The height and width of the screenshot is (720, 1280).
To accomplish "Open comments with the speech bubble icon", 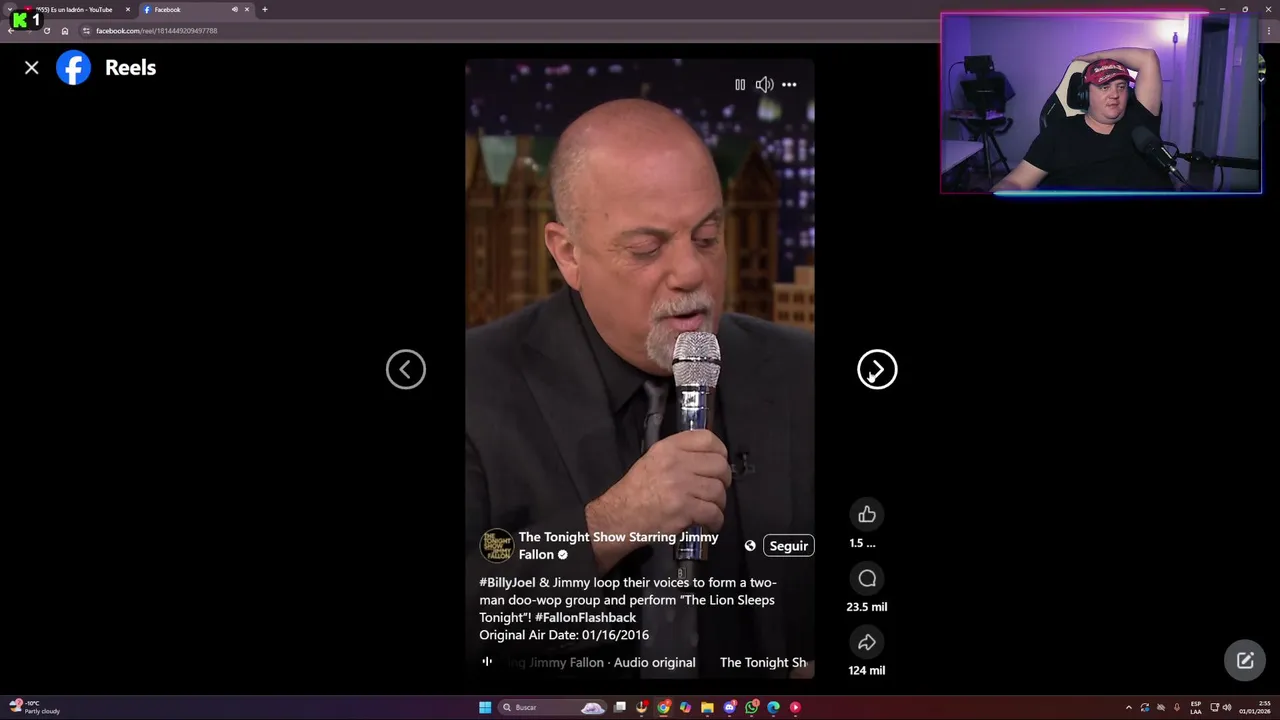I will pyautogui.click(x=867, y=578).
